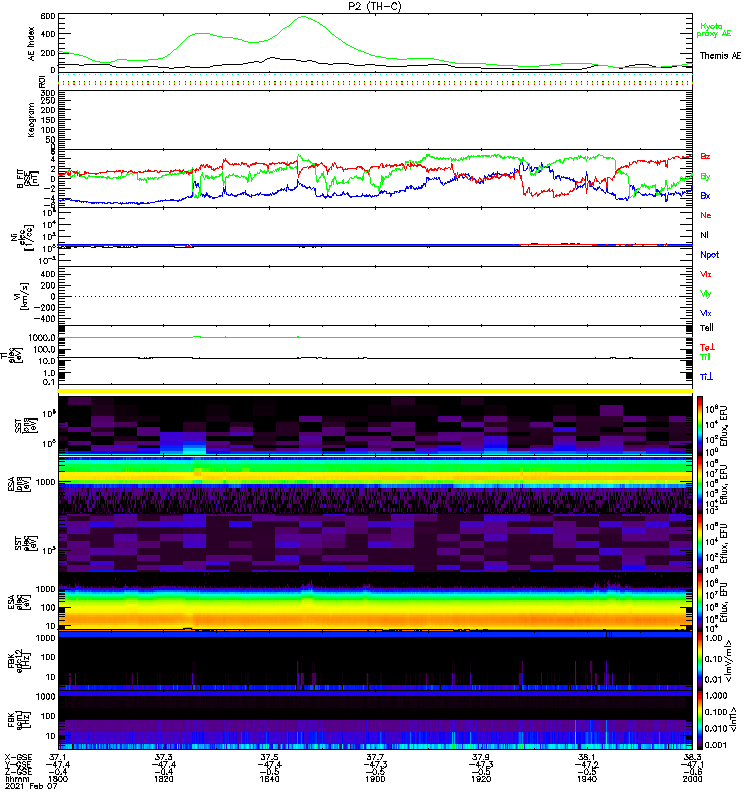This screenshot has height=800, width=750.
Task: Select the Themis AE legend label
Action: pos(720,56)
